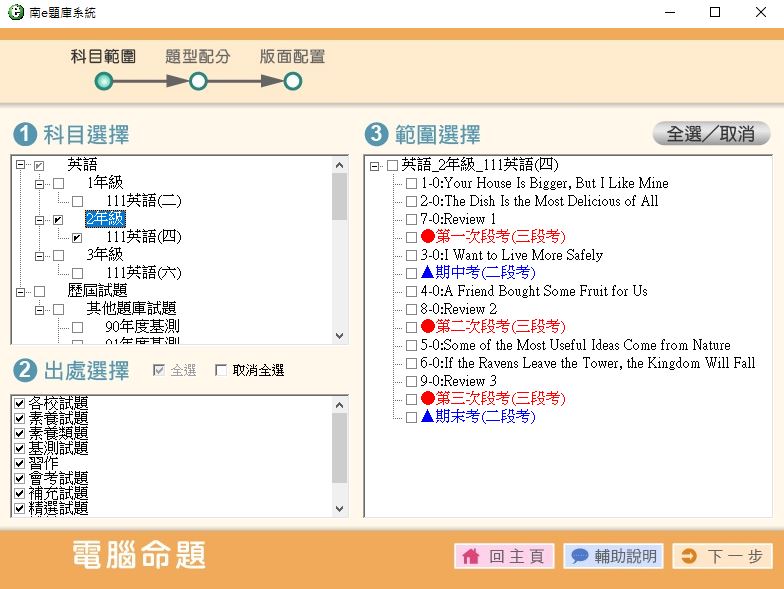The width and height of the screenshot is (784, 589).
Task: Click red circle icon of 第三次段考(三段考)
Action: [428, 398]
